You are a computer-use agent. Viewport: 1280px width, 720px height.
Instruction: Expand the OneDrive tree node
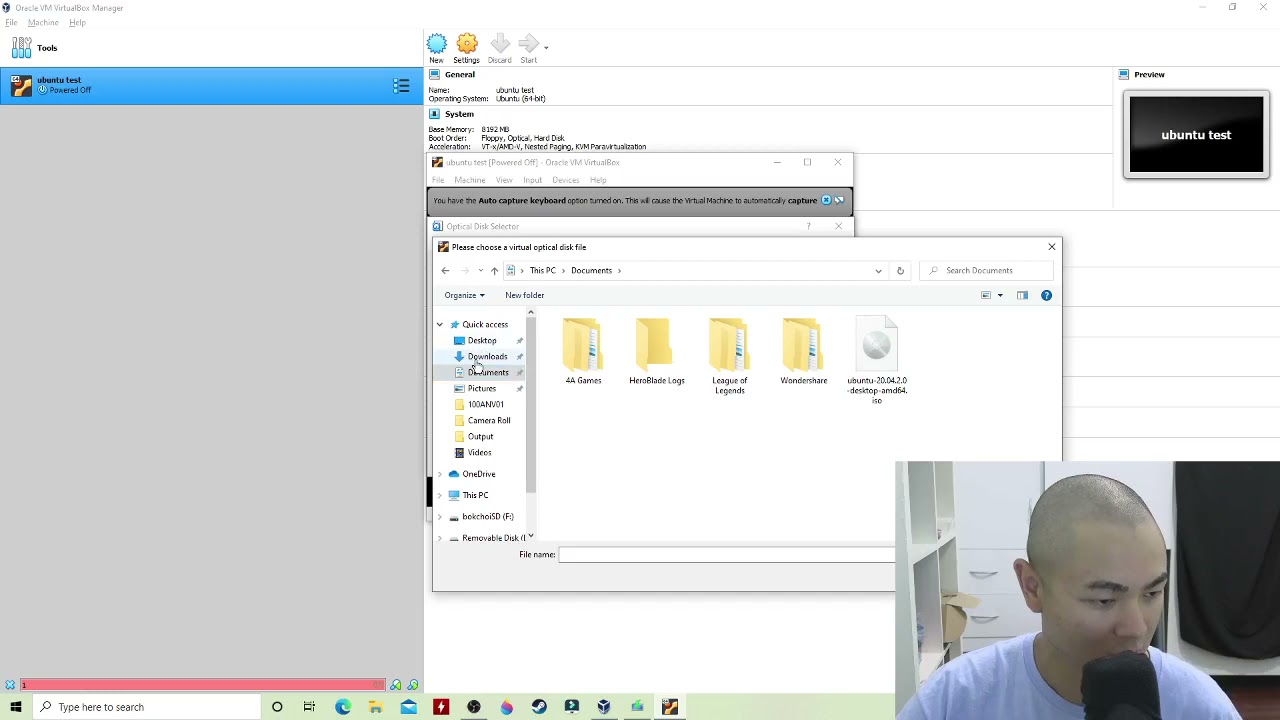440,474
